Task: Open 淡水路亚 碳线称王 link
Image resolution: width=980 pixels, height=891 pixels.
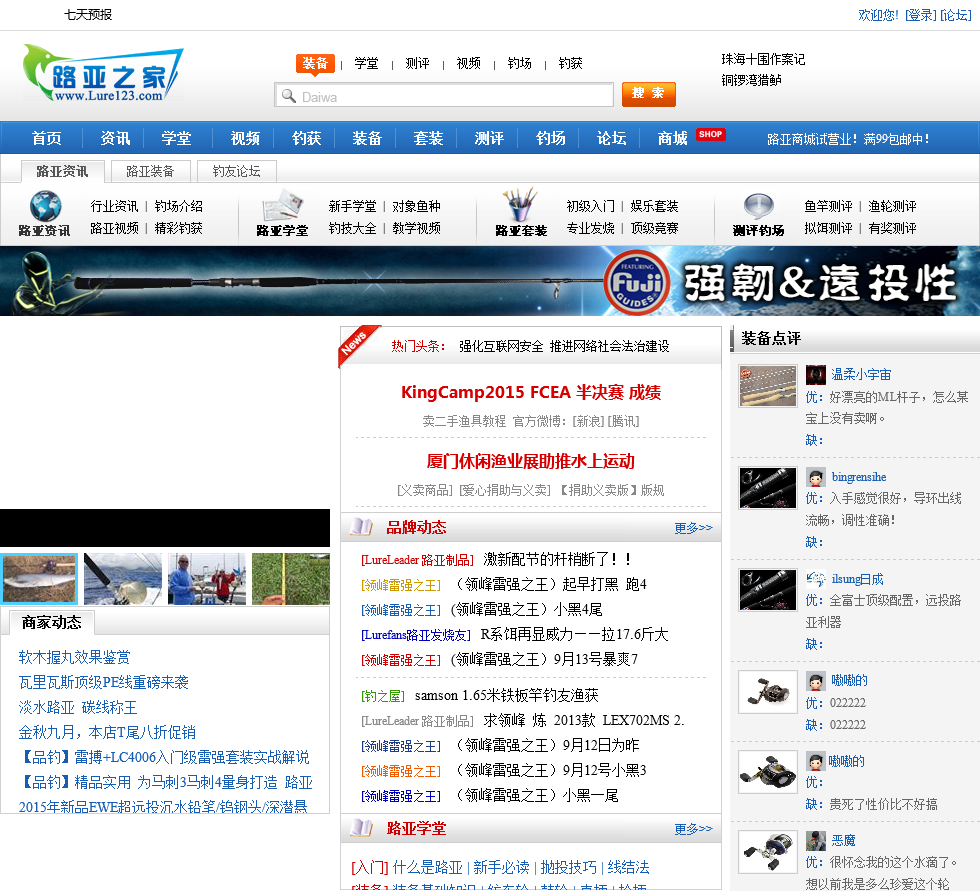Action: pyautogui.click(x=78, y=707)
